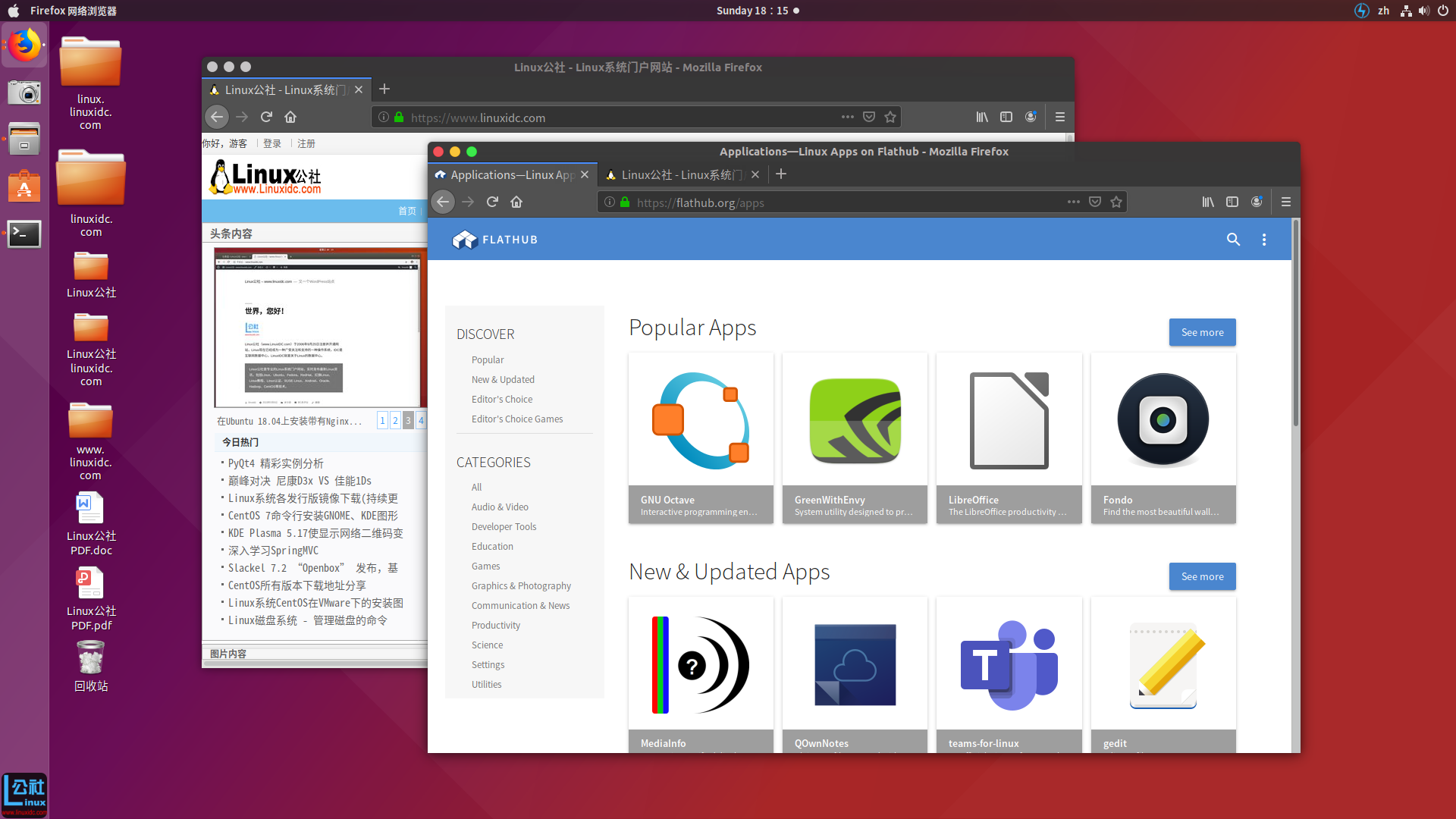1456x819 pixels.
Task: Bookmark linuxidc.com with the star icon
Action: 890,117
